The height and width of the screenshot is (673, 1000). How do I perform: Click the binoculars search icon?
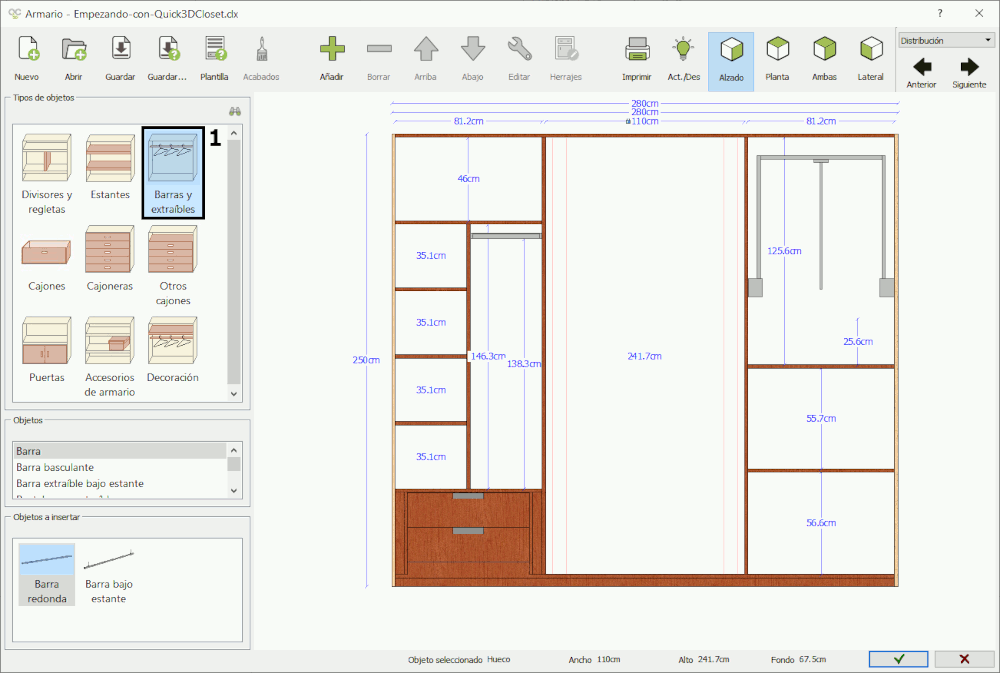click(x=235, y=111)
